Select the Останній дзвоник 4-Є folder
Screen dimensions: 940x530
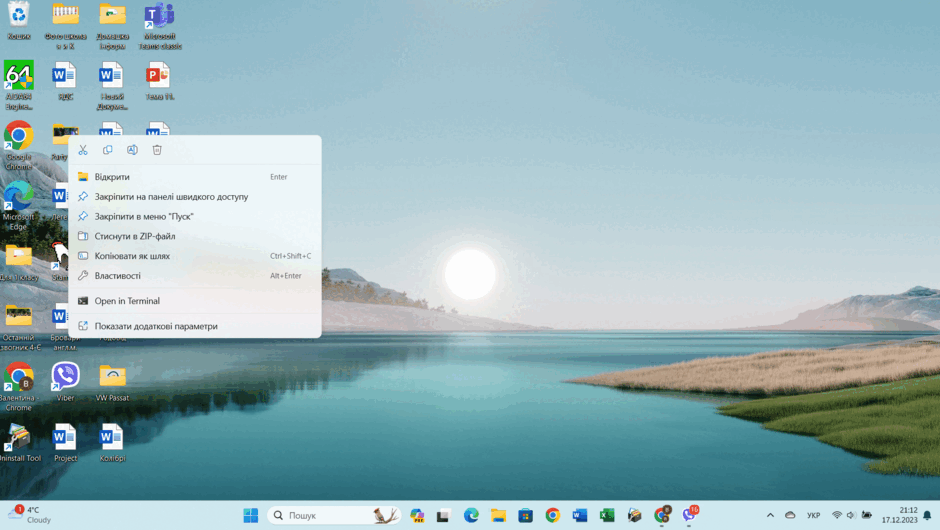click(20, 327)
